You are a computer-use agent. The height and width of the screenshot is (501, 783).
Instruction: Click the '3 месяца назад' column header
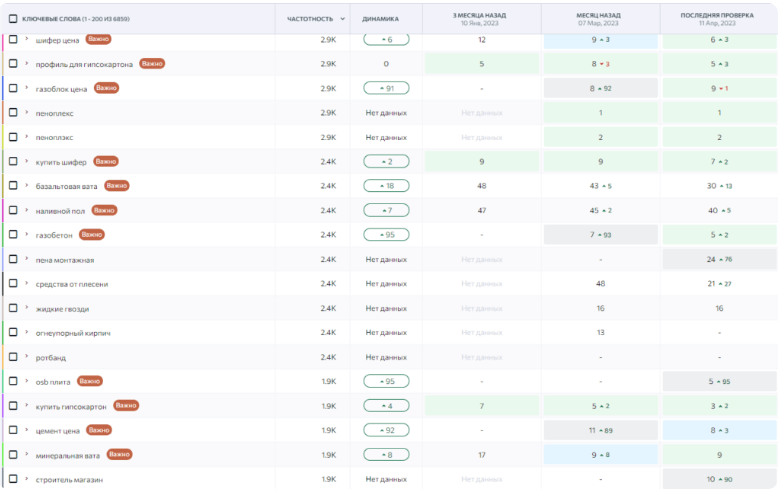479,19
